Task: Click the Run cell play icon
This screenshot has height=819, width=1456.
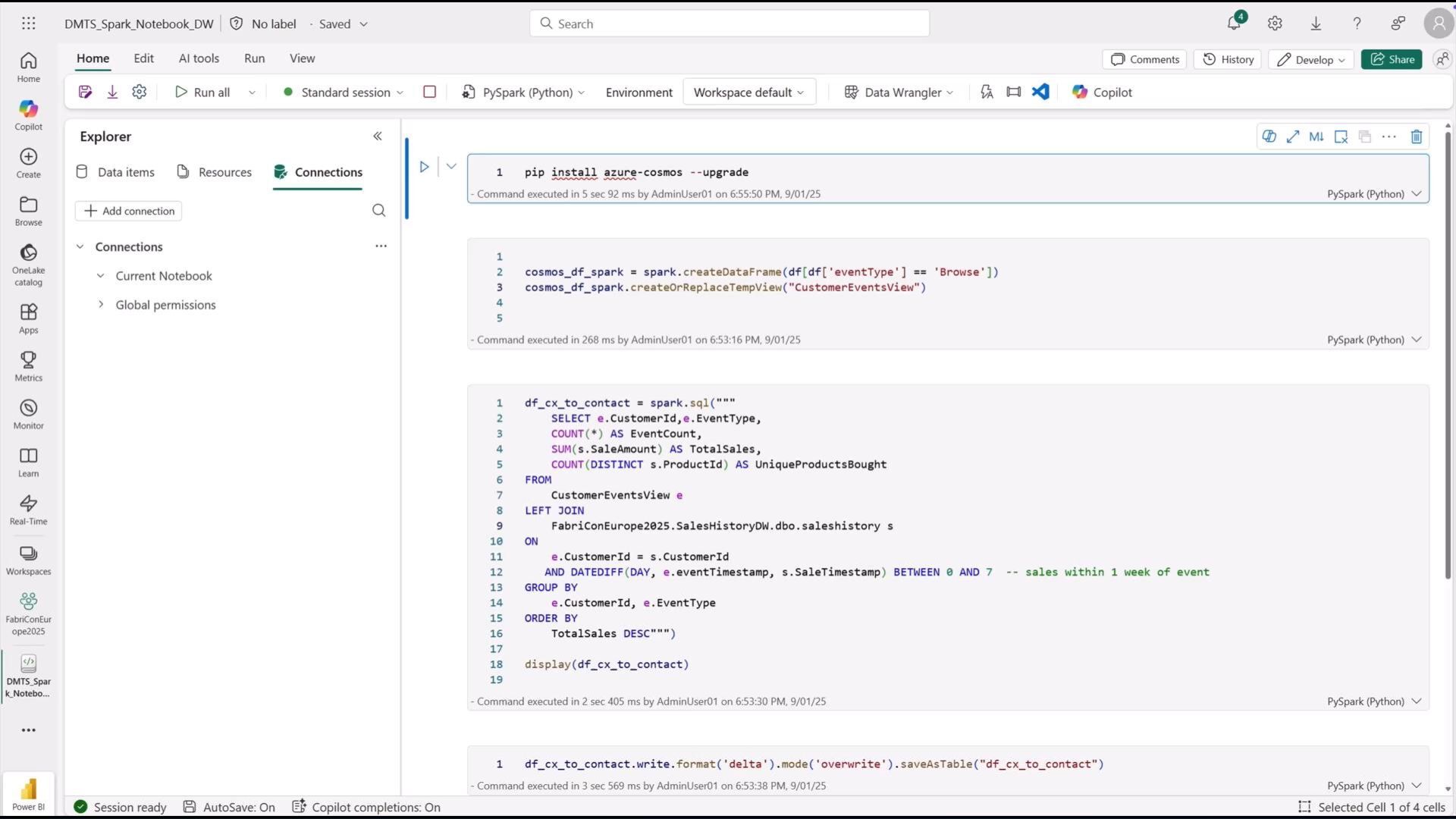Action: click(424, 167)
